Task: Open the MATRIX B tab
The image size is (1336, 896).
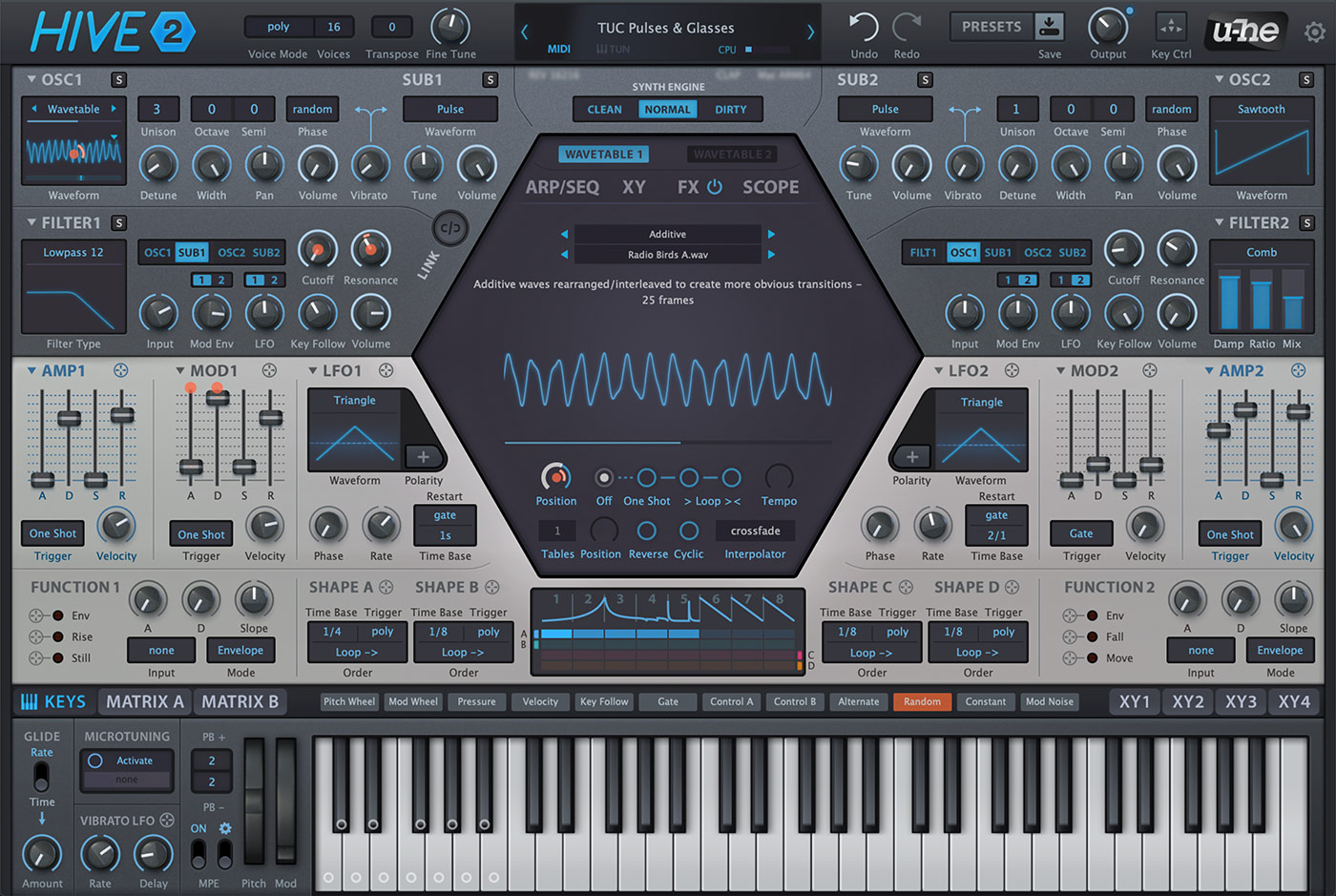Action: coord(240,701)
